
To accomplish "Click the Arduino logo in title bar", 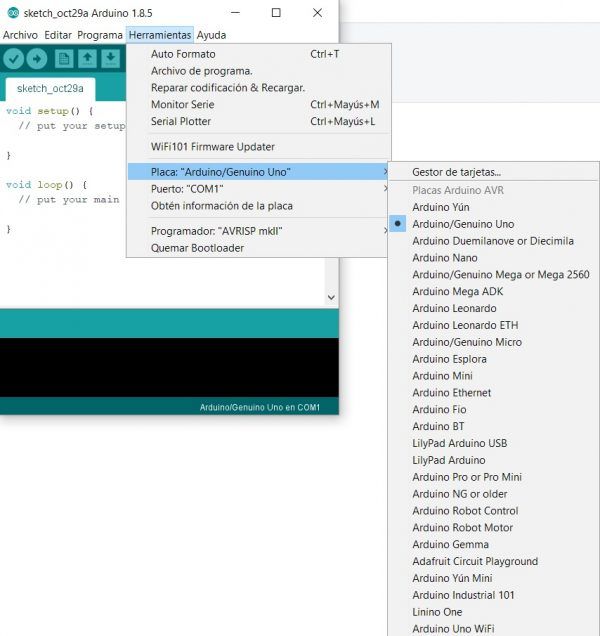I will (13, 13).
